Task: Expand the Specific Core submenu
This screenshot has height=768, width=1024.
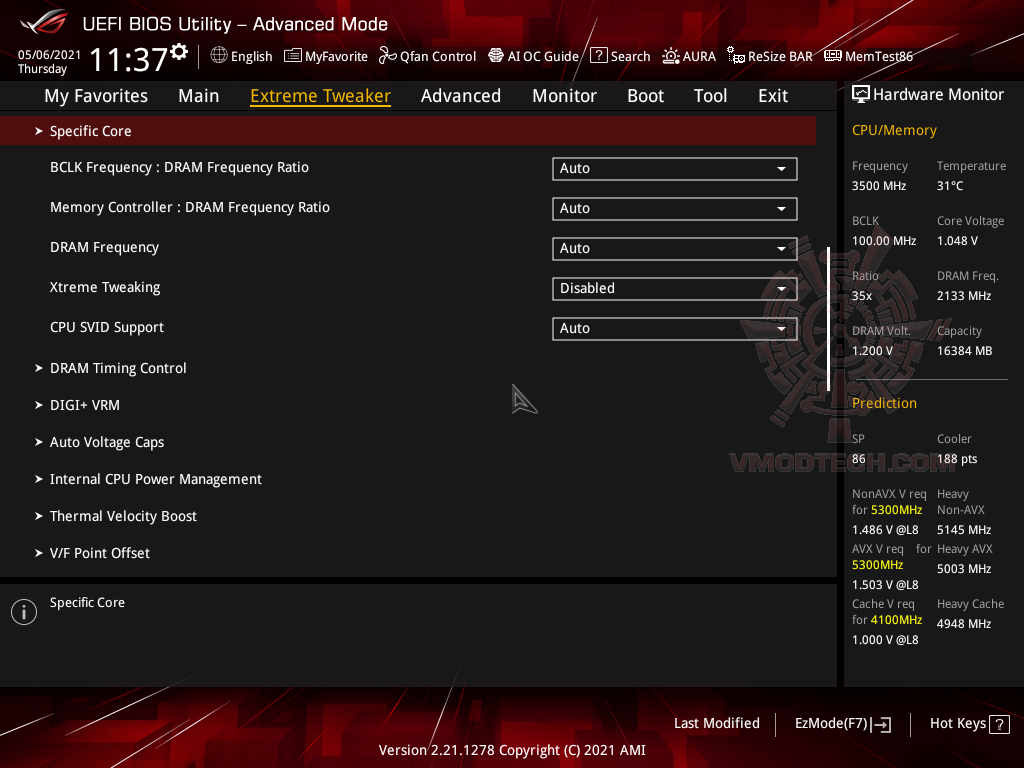Action: coord(408,131)
